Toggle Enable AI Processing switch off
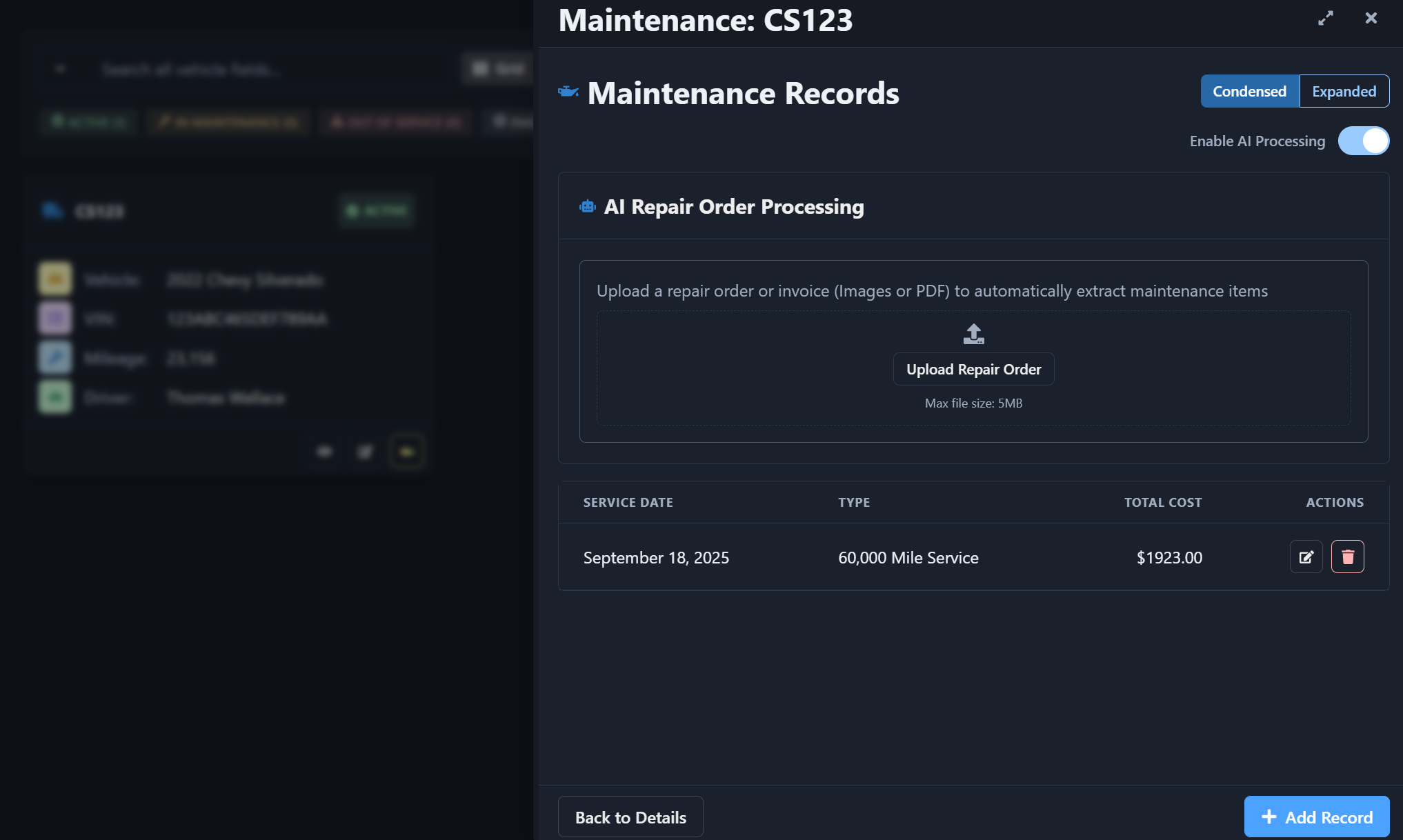1403x840 pixels. [1363, 141]
